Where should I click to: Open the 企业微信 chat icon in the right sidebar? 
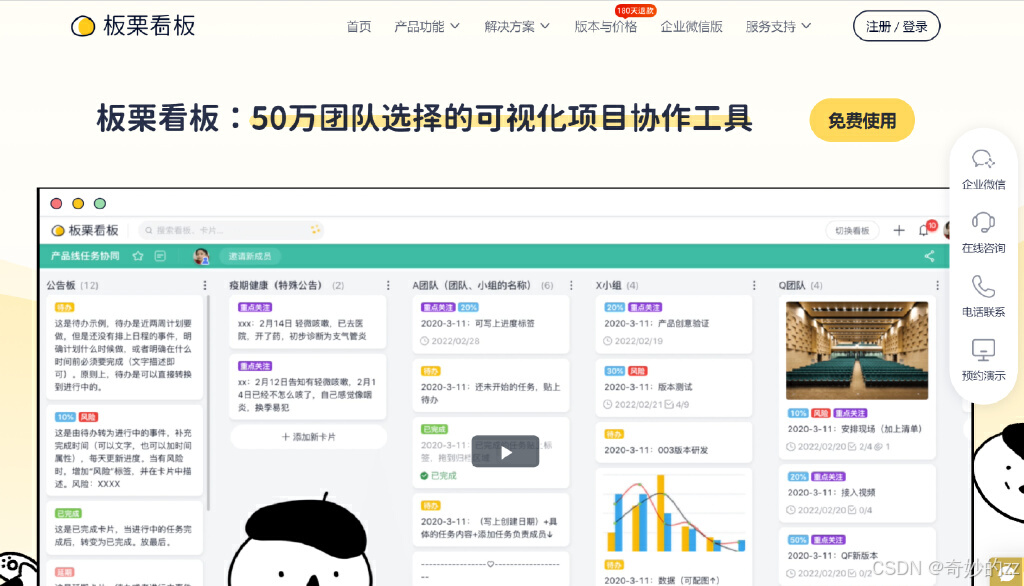(983, 158)
